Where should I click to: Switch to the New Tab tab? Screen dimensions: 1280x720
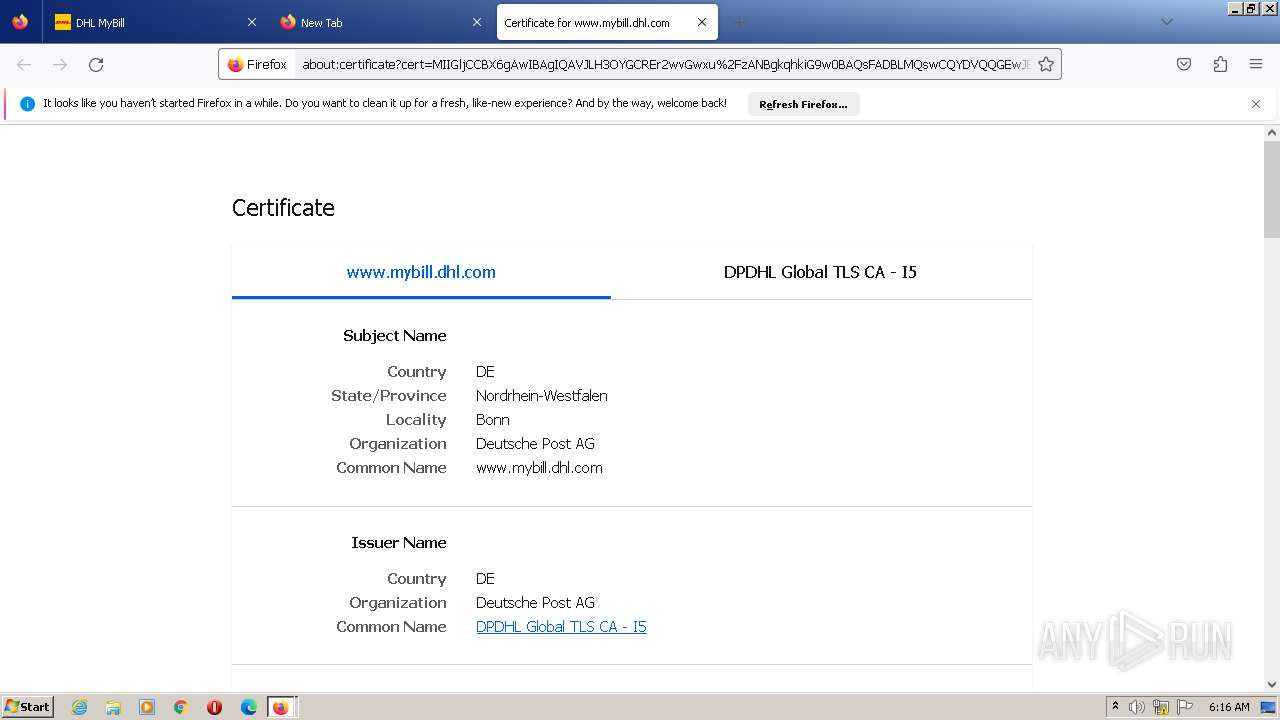[x=380, y=22]
